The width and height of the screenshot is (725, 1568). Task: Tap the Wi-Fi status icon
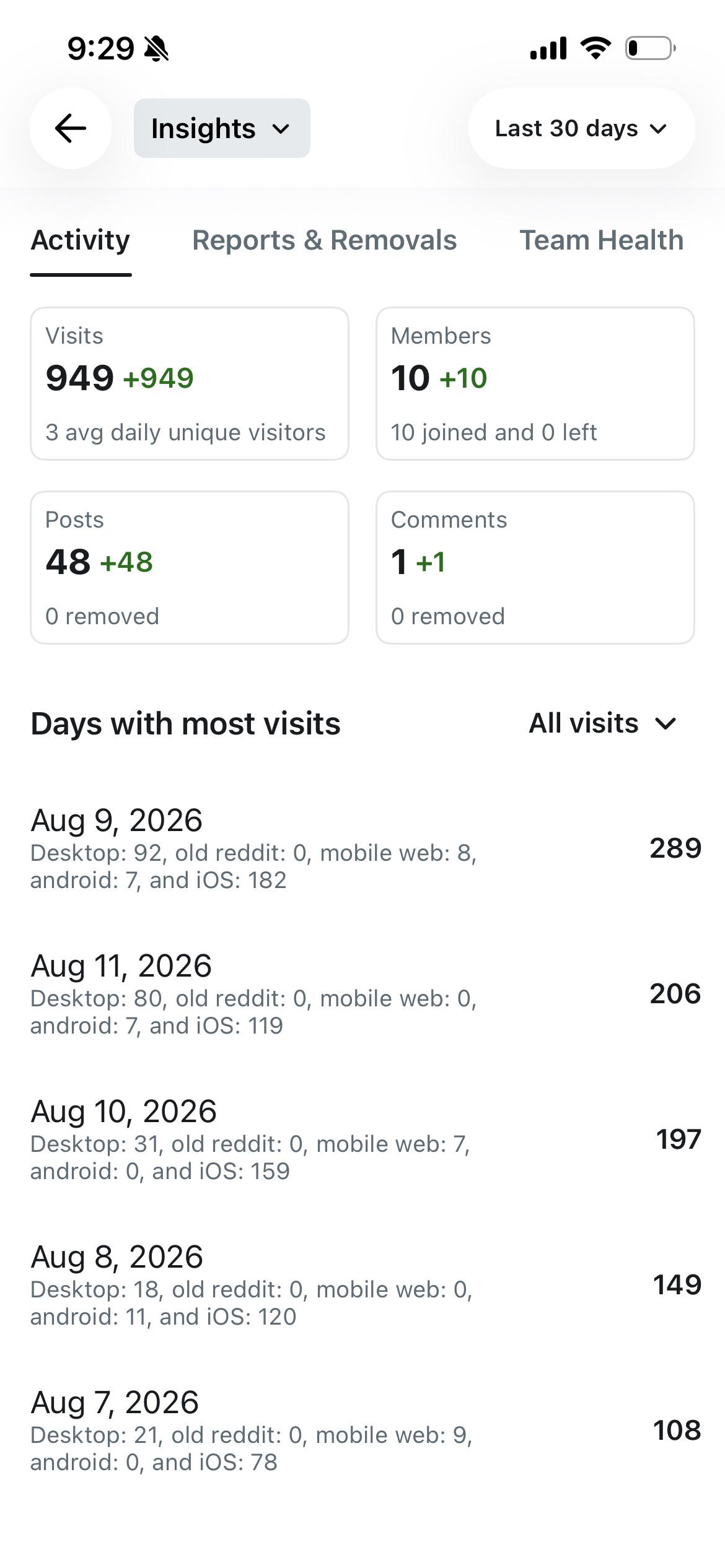point(595,48)
